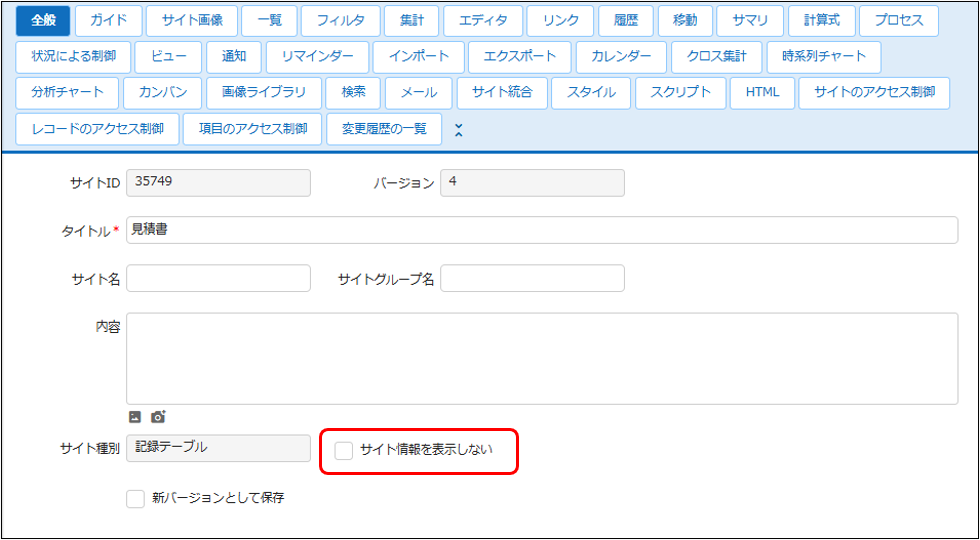Select the 履歴 tab
Screen dimensions: 980x540
626,21
